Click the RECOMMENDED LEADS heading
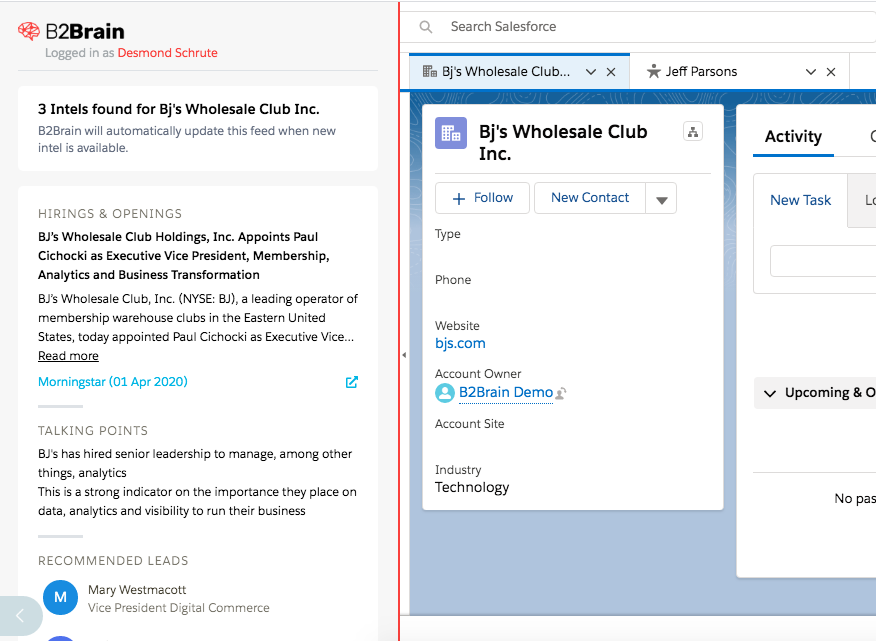 point(113,561)
